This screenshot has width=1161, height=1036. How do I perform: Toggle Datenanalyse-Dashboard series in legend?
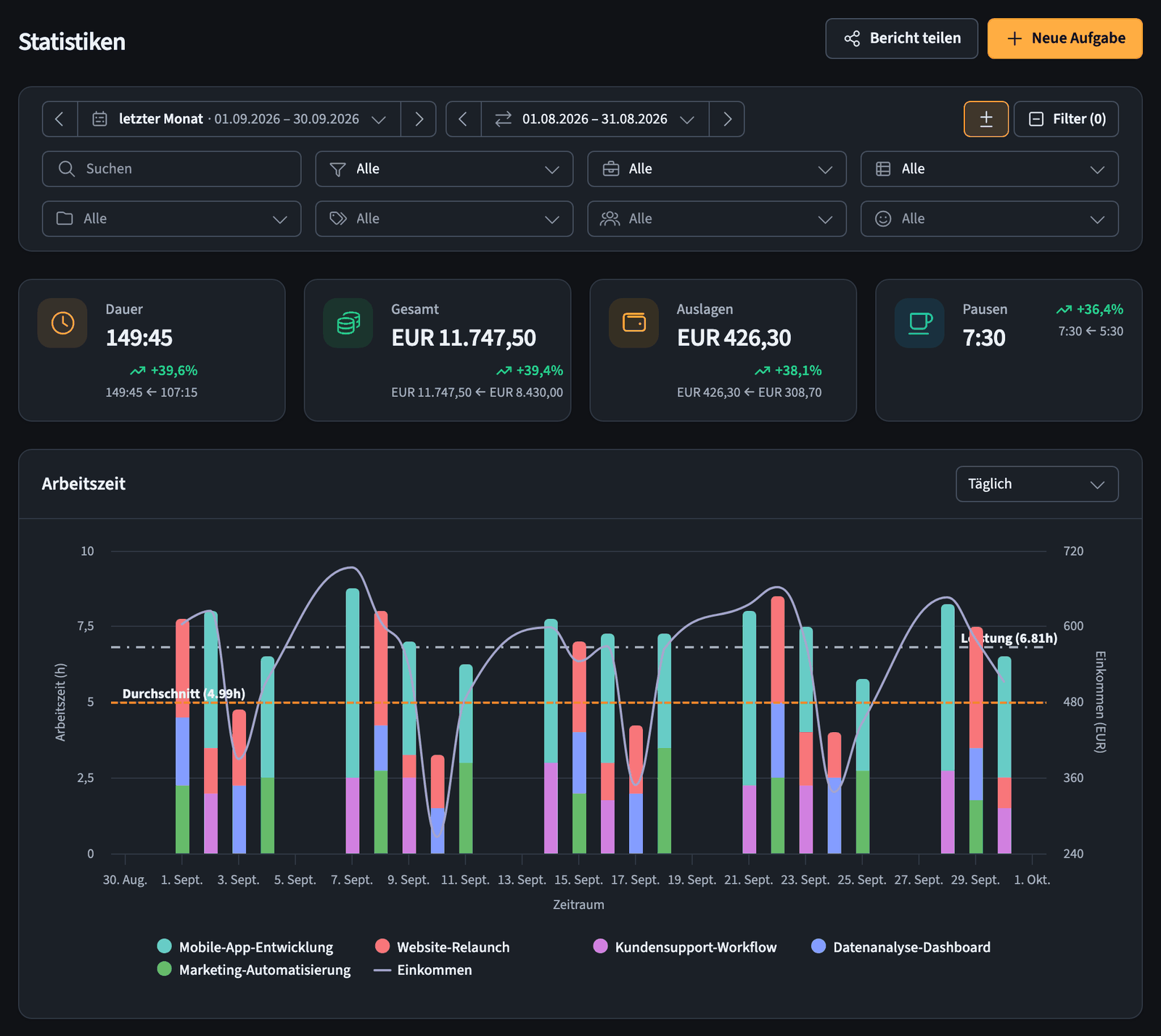pos(901,947)
